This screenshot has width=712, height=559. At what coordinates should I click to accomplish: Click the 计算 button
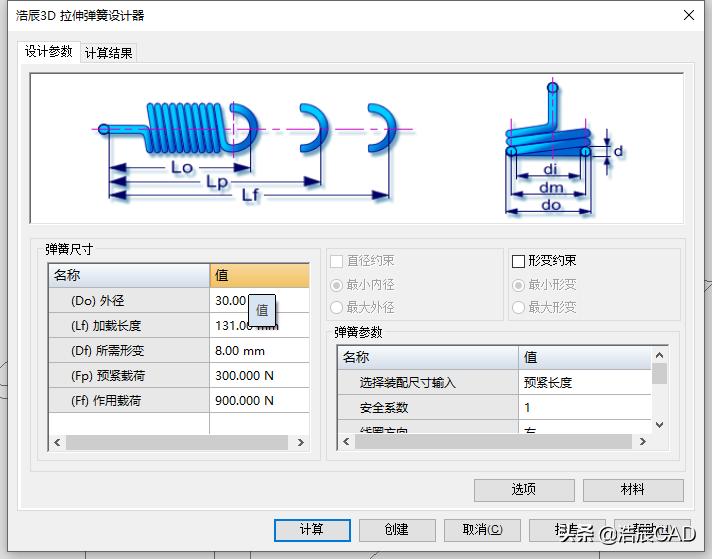tap(312, 530)
